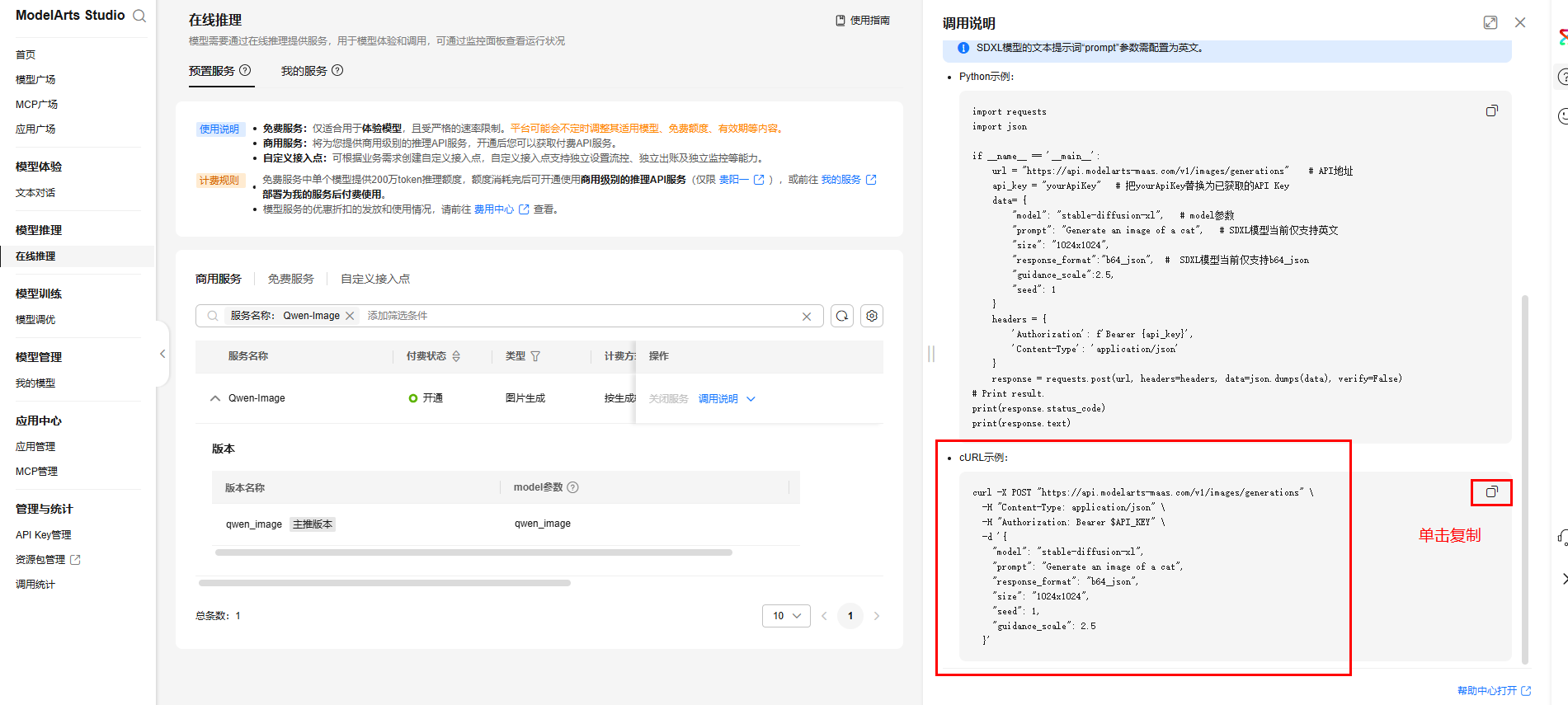Filter by 类型 column
This screenshot has height=705, width=1568.
[535, 356]
